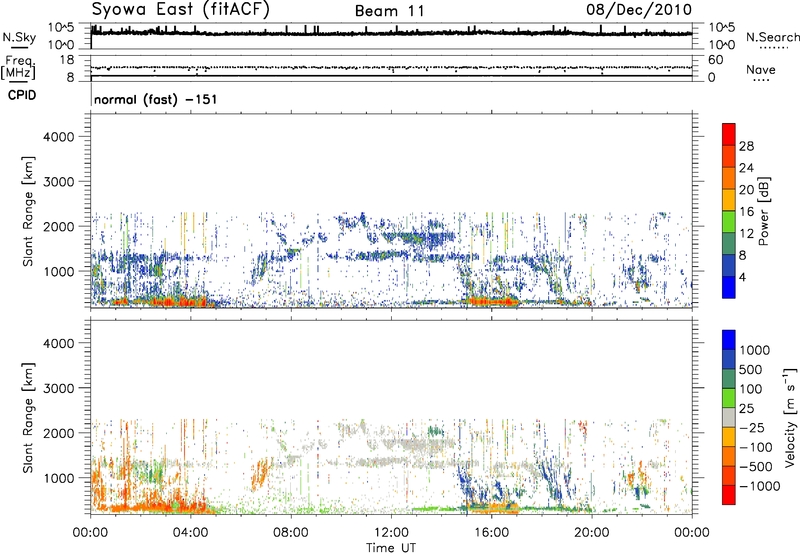Click the "Velocity [m s-1]" colorbar title
Viewport: 800px width, 554px height.
point(790,417)
